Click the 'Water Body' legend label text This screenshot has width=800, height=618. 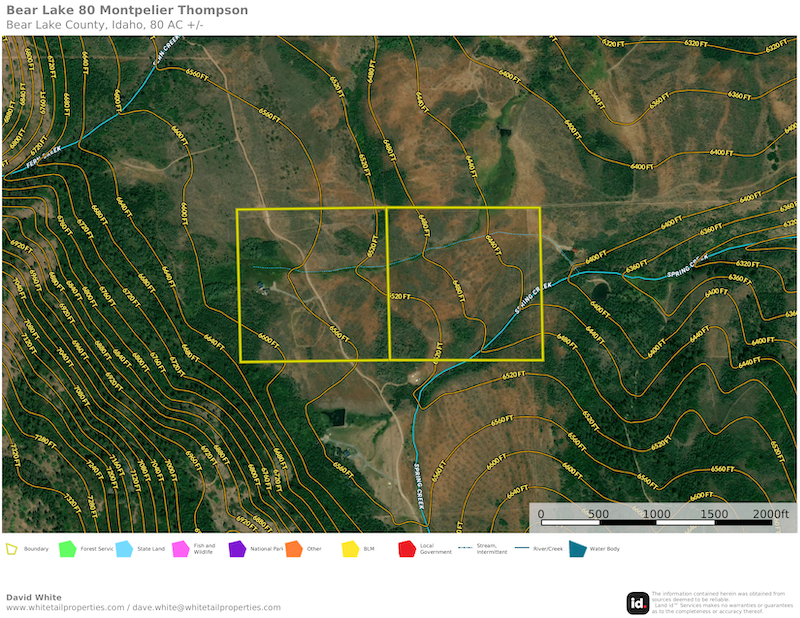pos(605,549)
